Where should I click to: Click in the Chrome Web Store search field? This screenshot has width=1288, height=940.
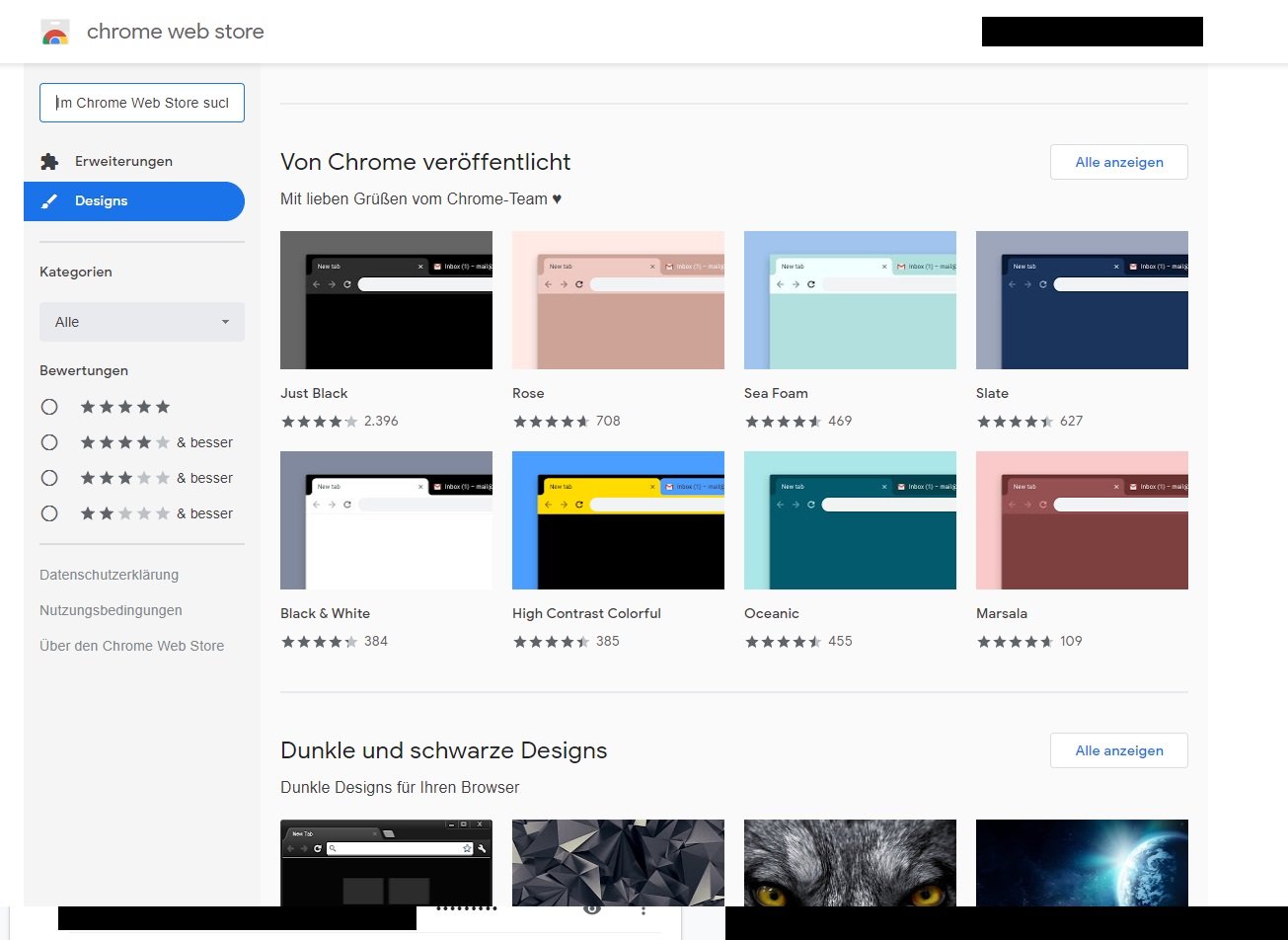[142, 103]
